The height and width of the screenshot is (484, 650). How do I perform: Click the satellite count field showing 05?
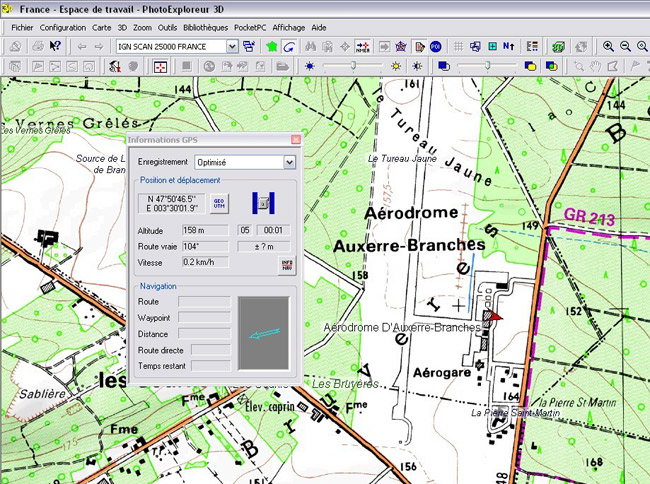pos(245,230)
